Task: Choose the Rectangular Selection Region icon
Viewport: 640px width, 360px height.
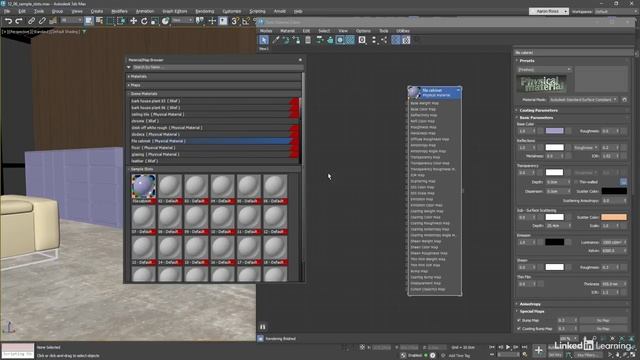Action: pos(110,21)
